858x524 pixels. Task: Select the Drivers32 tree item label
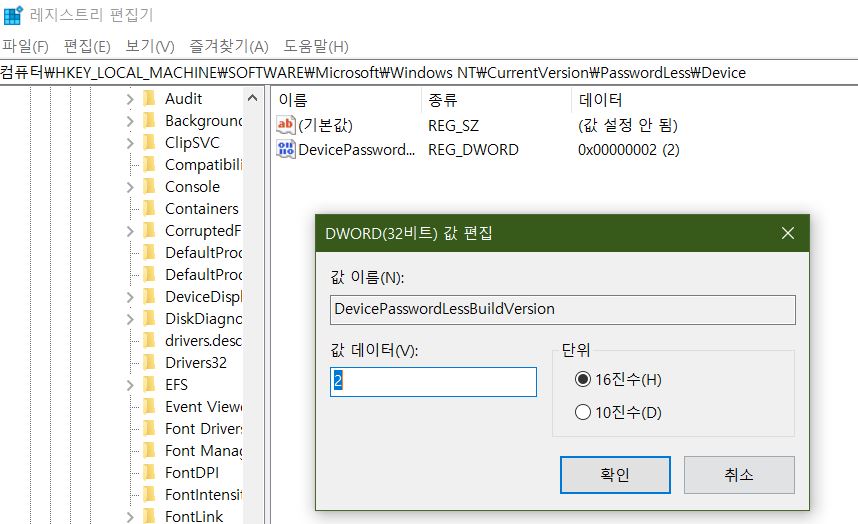click(x=196, y=362)
